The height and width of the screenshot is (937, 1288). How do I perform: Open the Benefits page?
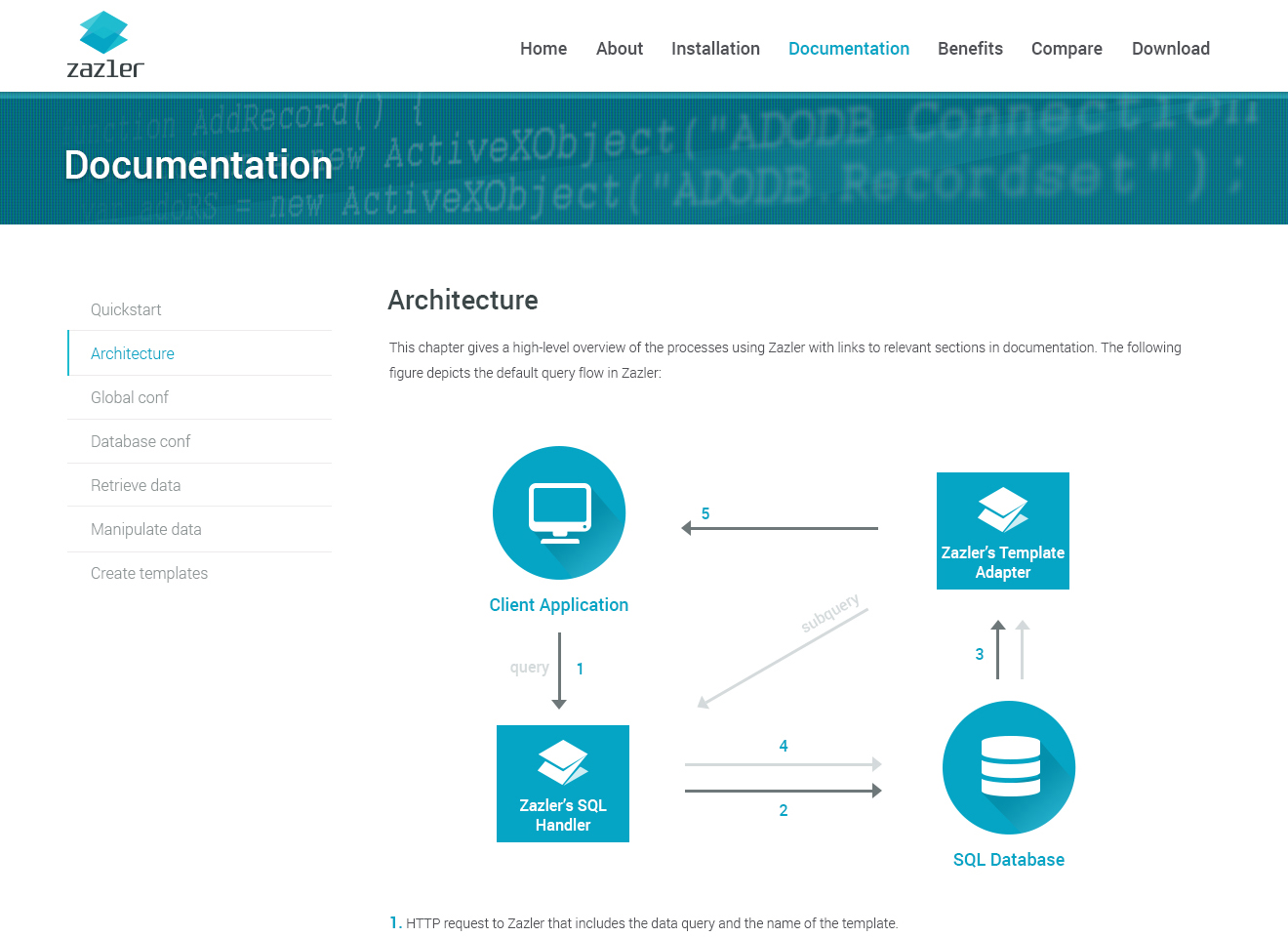[970, 49]
